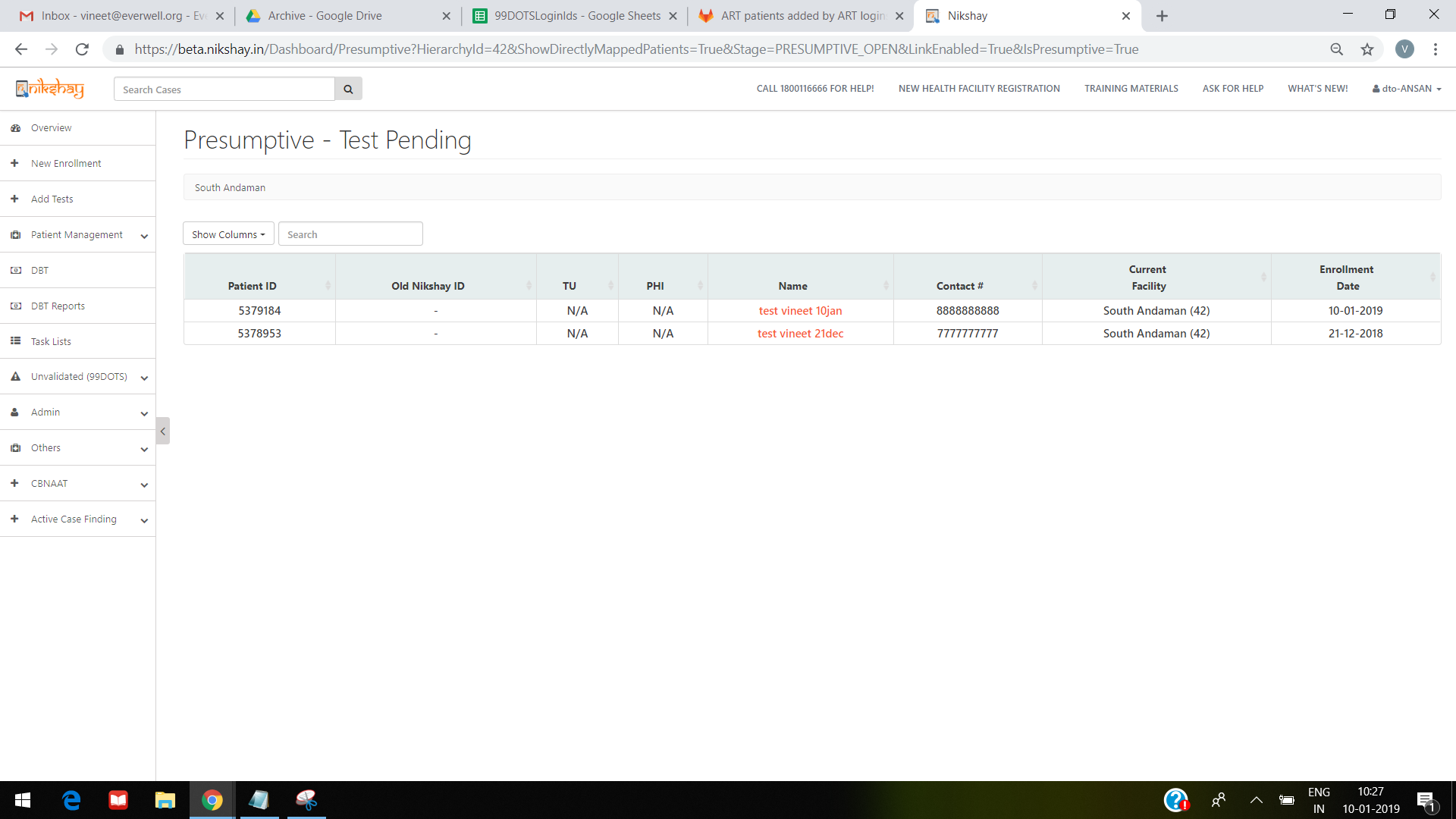Open the Show Columns dropdown
Screen dimensions: 1456x819
point(228,234)
